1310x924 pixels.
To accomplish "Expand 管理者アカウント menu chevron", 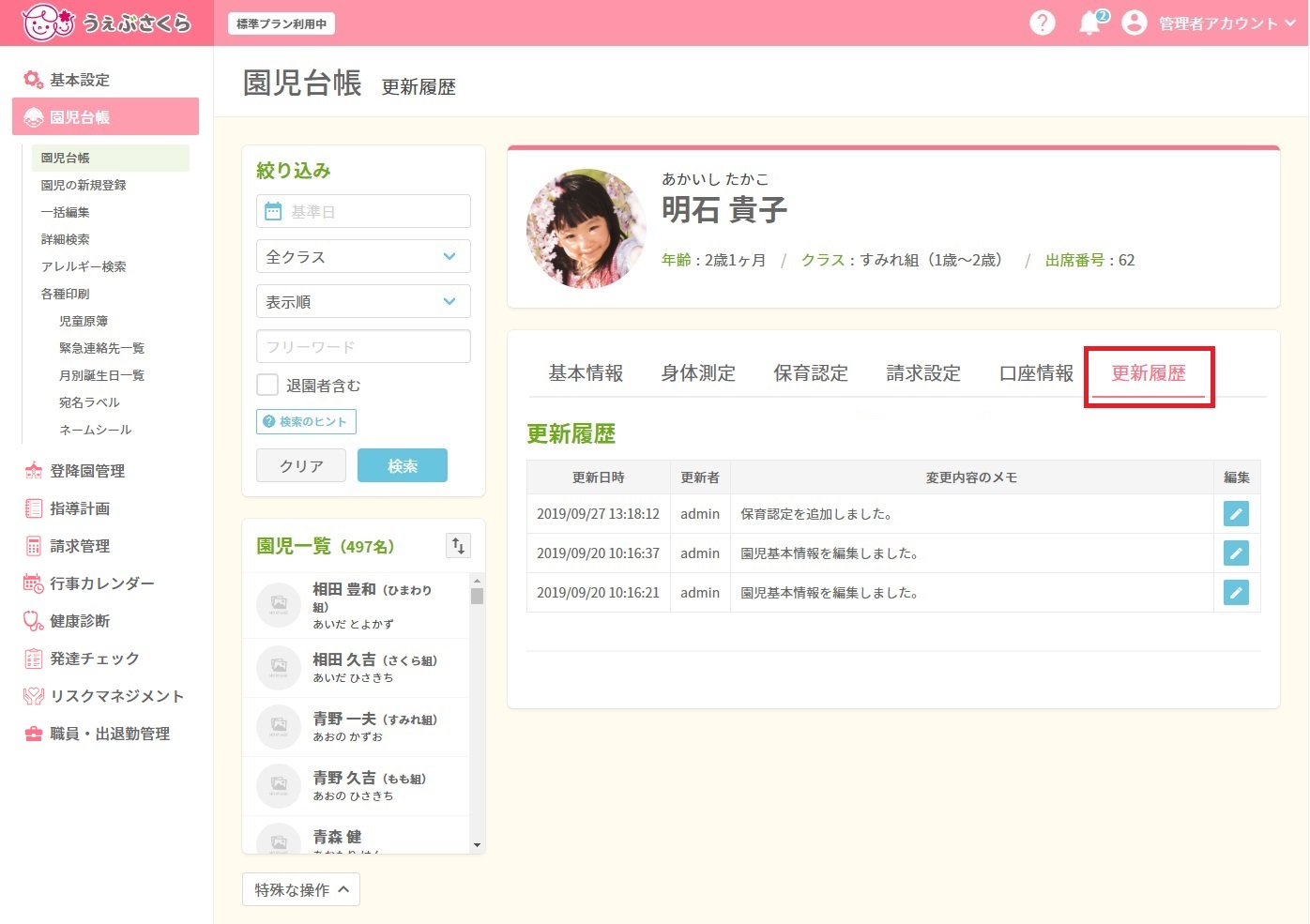I will click(x=1290, y=23).
